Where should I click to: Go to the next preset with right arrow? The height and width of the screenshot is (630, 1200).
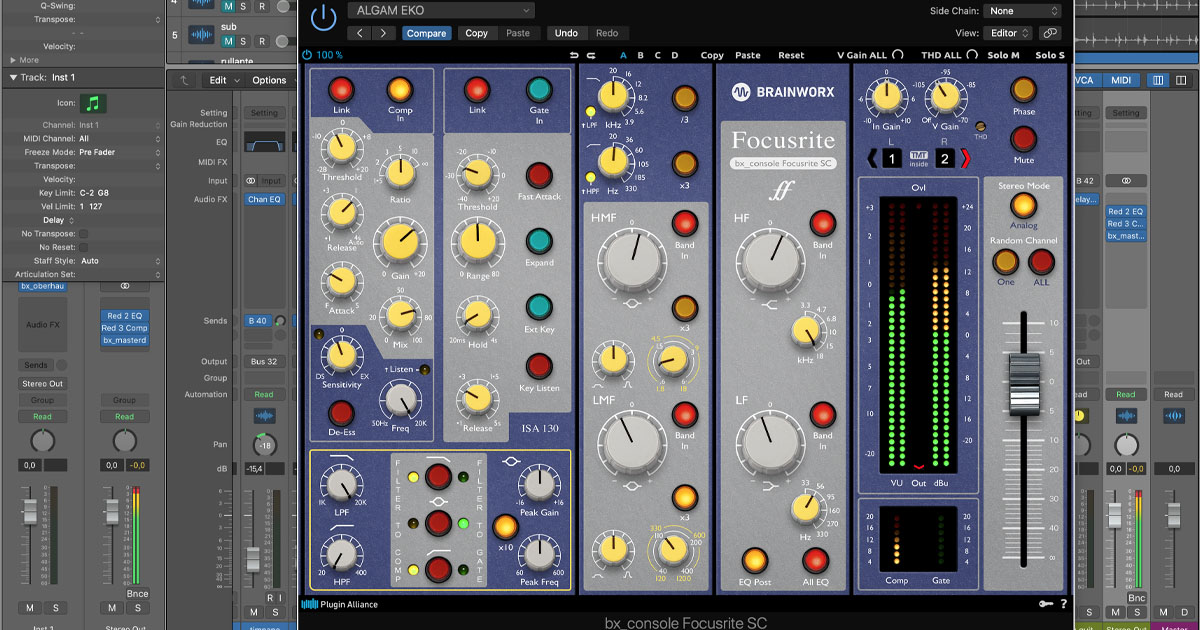point(385,33)
